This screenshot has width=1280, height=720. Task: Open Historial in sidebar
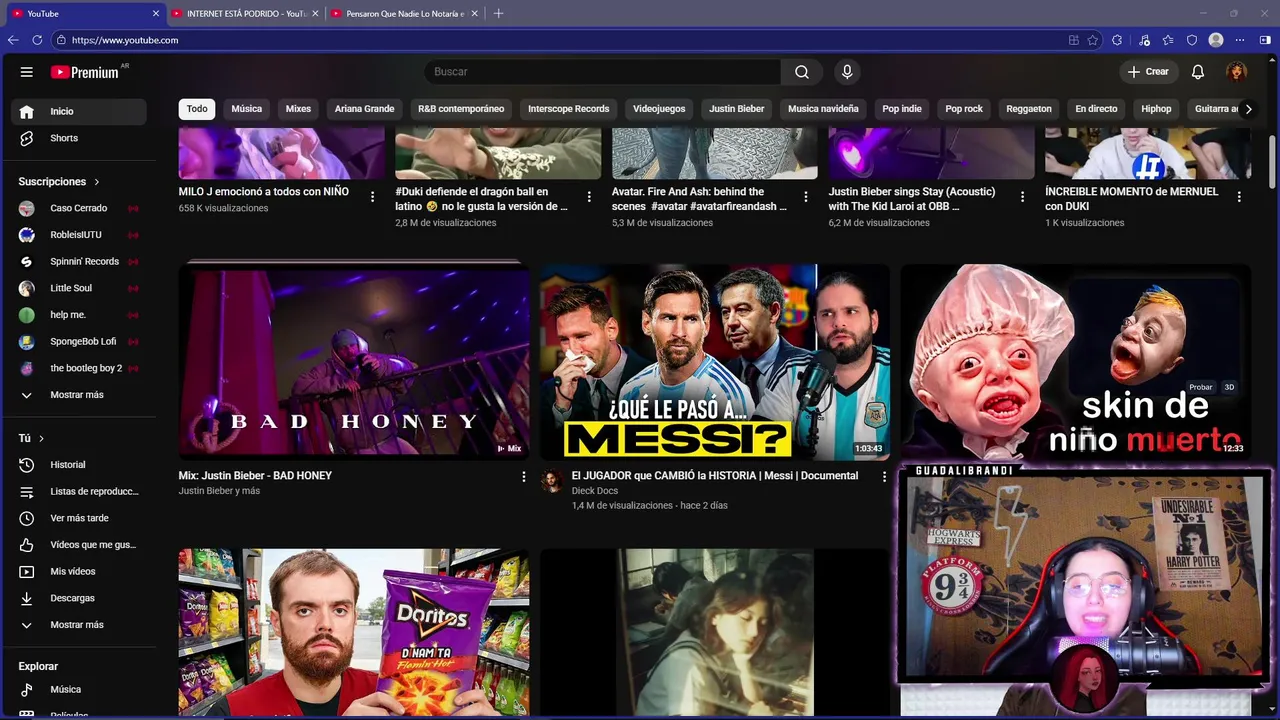(x=80, y=465)
